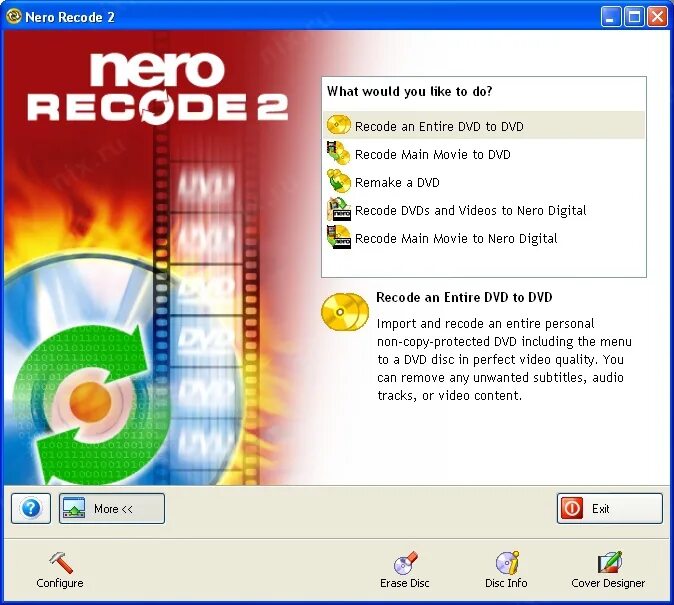The width and height of the screenshot is (674, 605).
Task: Click the Erase Disc label
Action: click(405, 583)
